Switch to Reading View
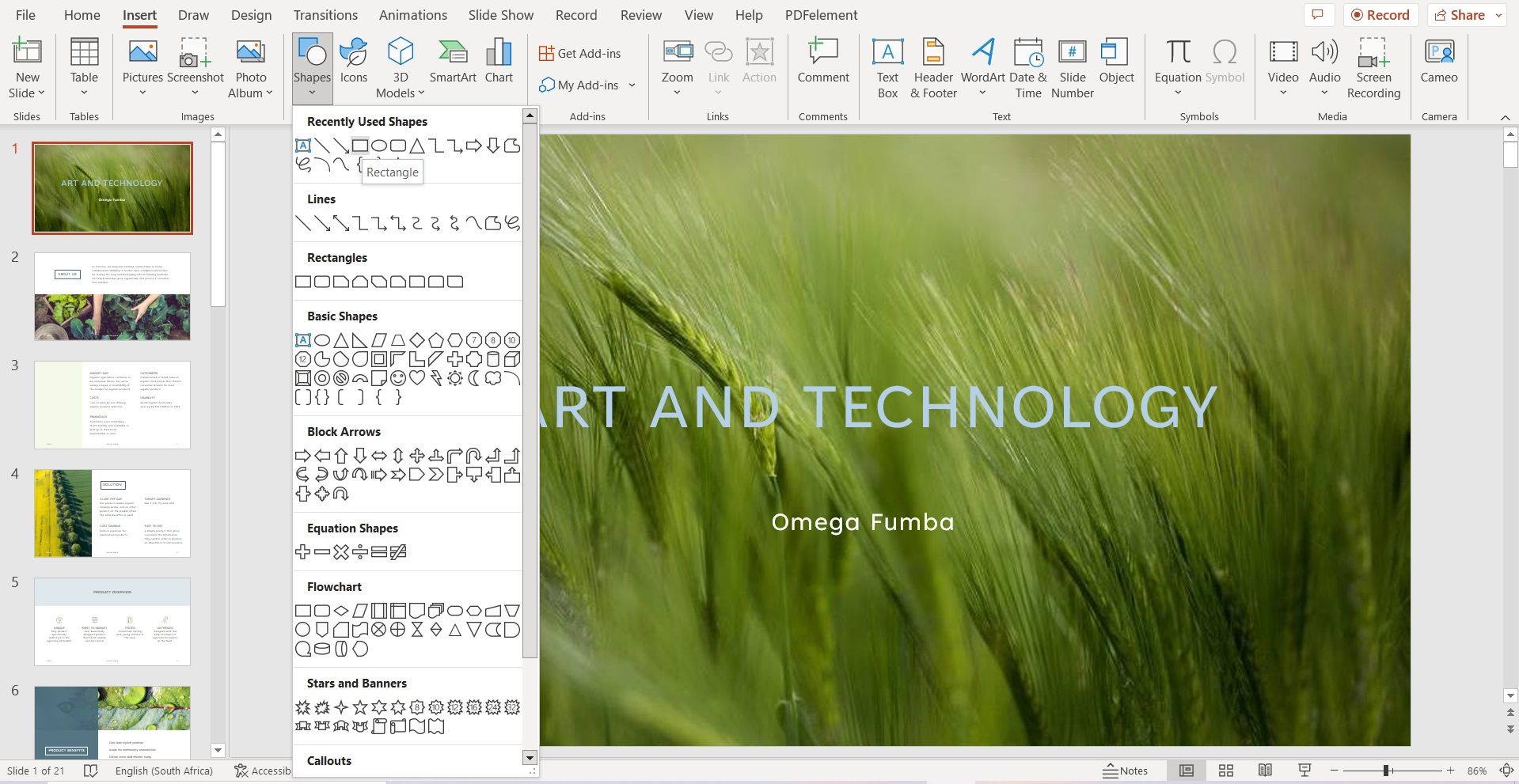 pyautogui.click(x=1265, y=771)
